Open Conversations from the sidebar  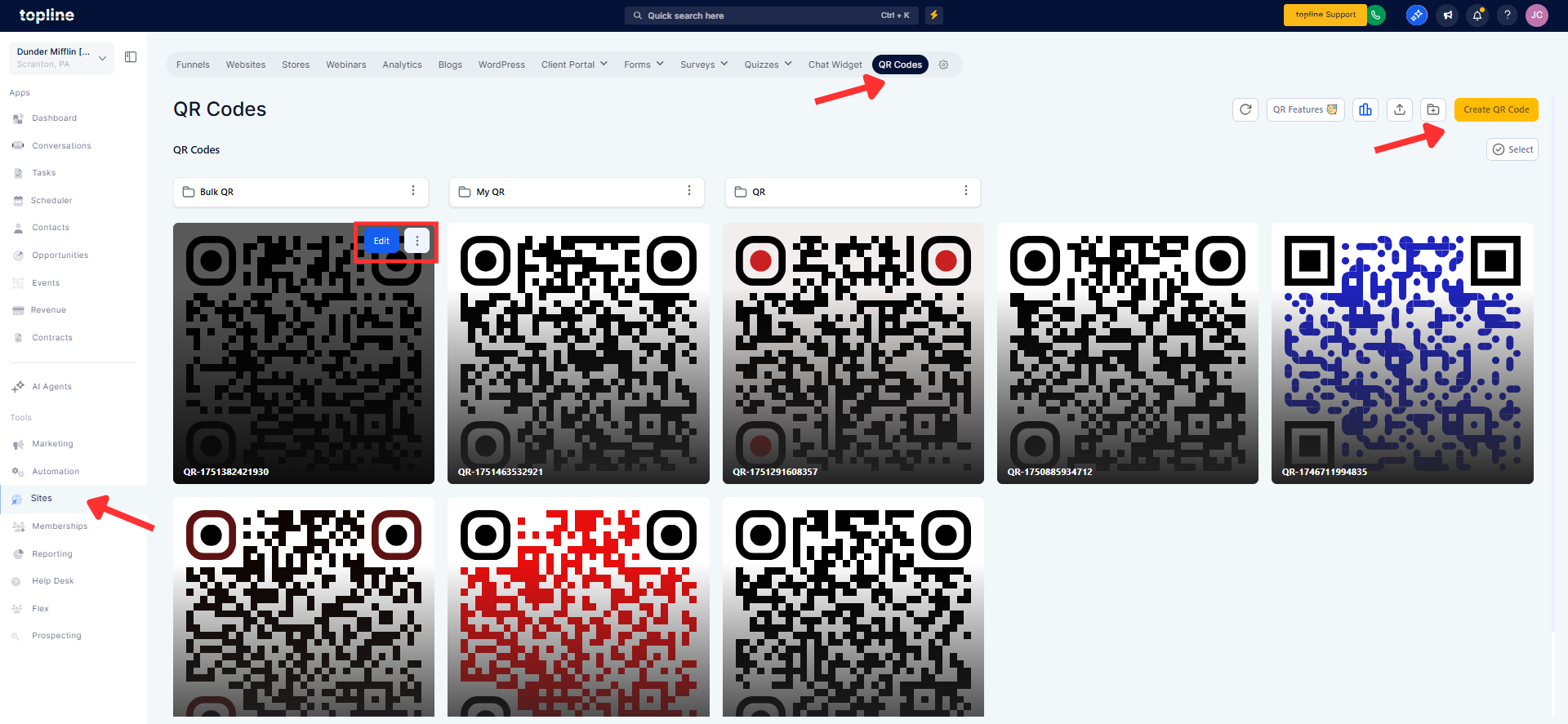[61, 146]
